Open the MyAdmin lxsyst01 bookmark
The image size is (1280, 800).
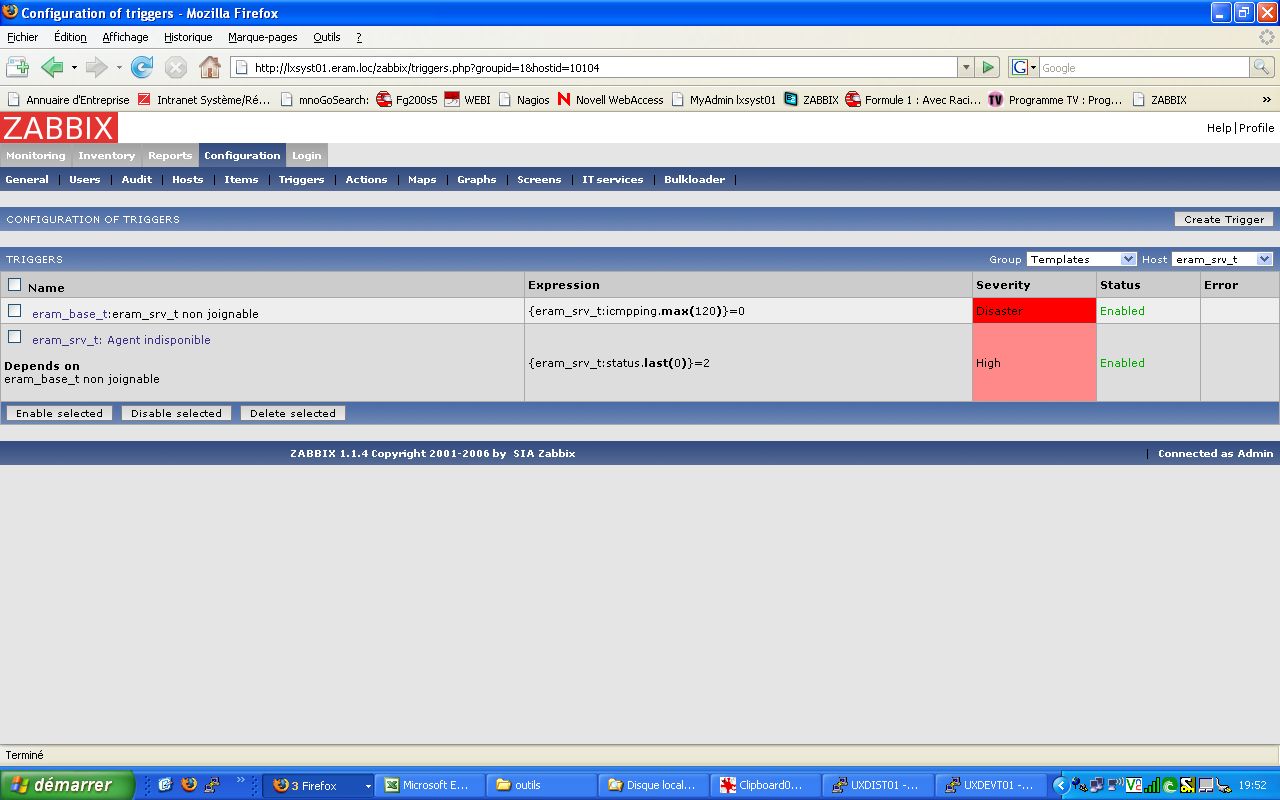(x=723, y=100)
